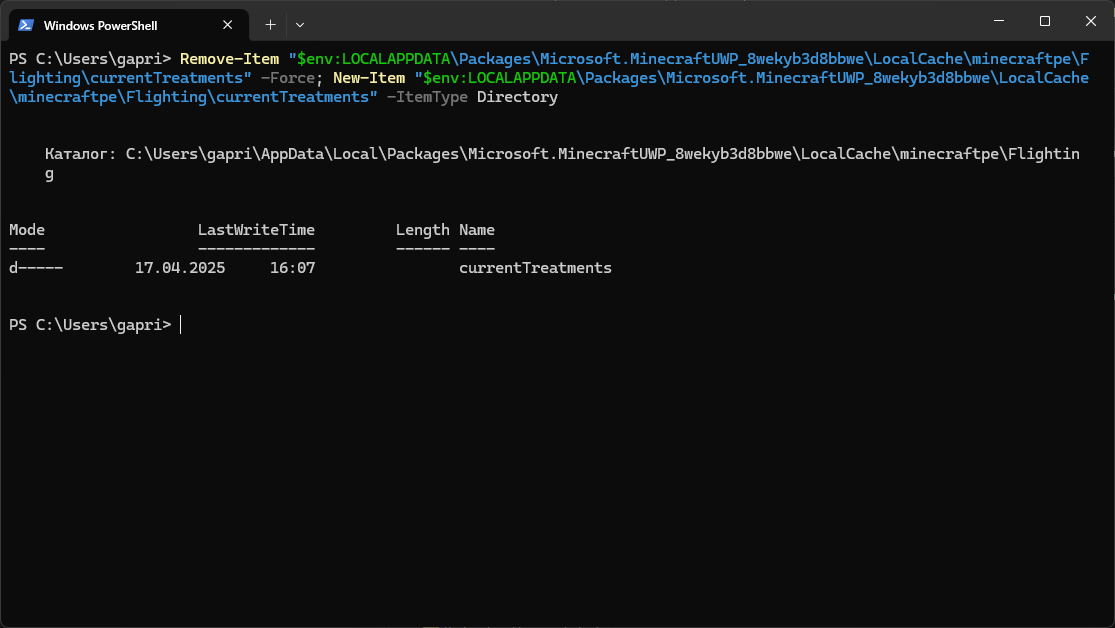Screen dimensions: 1115x628
Task: Click the first $env:LOCALAPPDATA variable
Action: coord(374,59)
